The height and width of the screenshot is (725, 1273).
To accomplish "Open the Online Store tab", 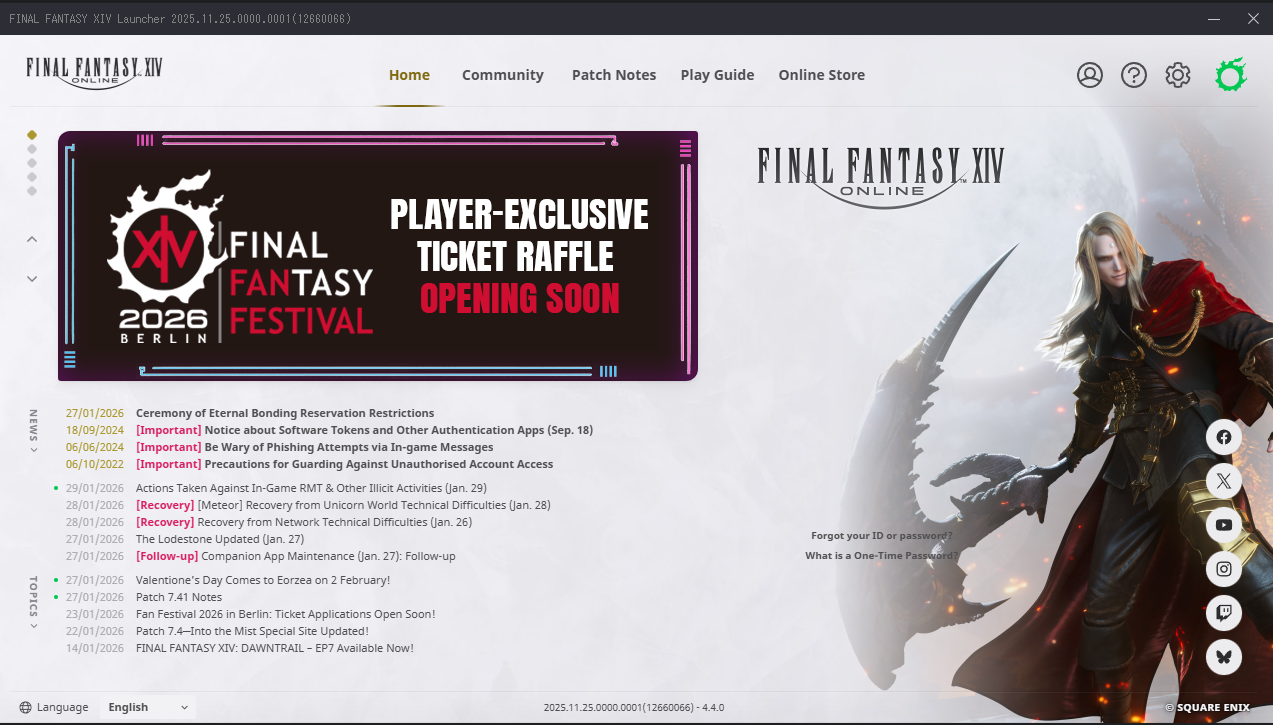I will [x=822, y=75].
